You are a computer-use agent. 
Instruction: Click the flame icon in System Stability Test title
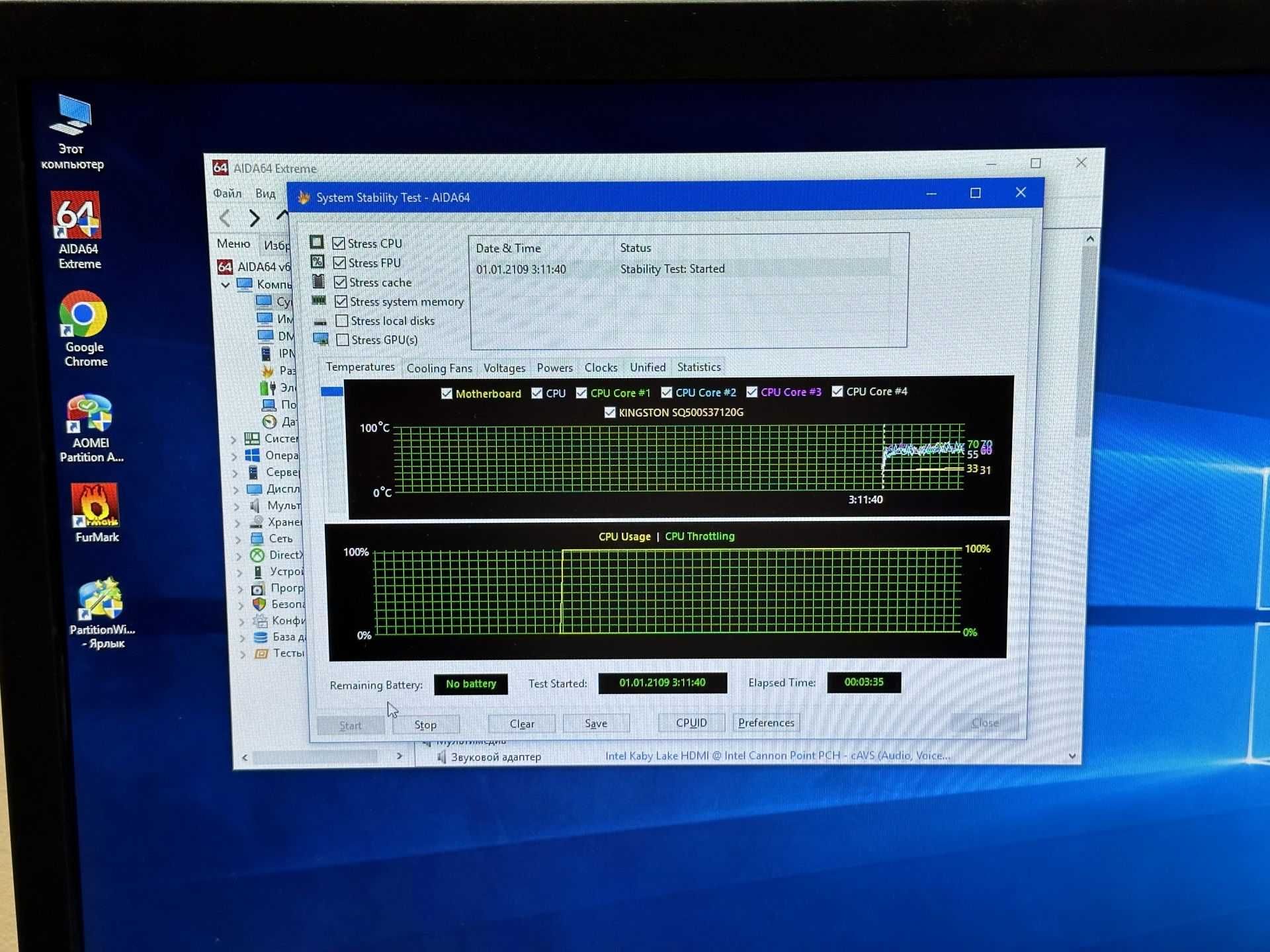click(x=304, y=197)
